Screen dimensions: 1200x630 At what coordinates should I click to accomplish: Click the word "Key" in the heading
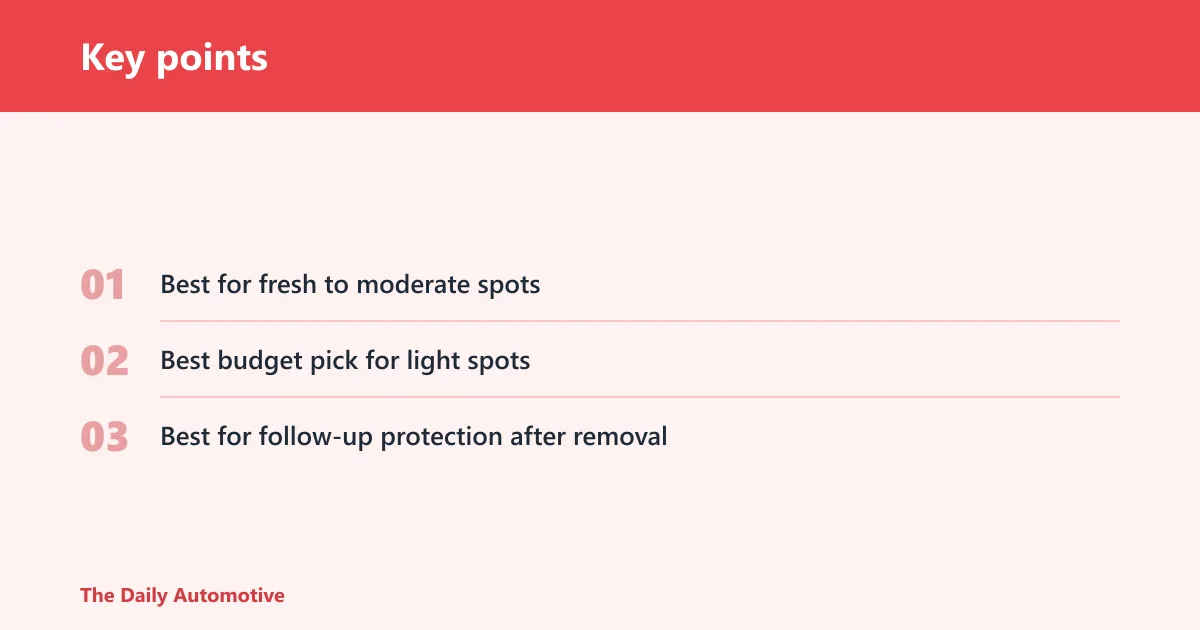[x=114, y=58]
